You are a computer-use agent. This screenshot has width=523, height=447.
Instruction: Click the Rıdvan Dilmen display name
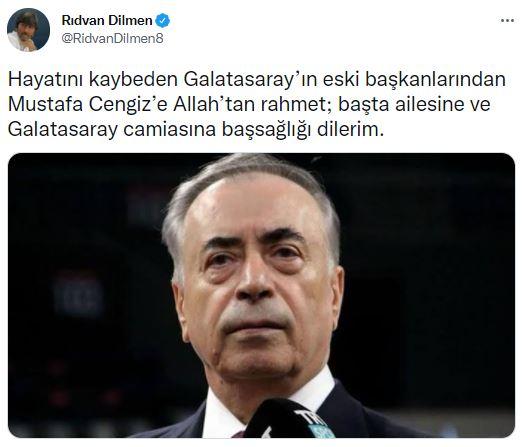[107, 21]
